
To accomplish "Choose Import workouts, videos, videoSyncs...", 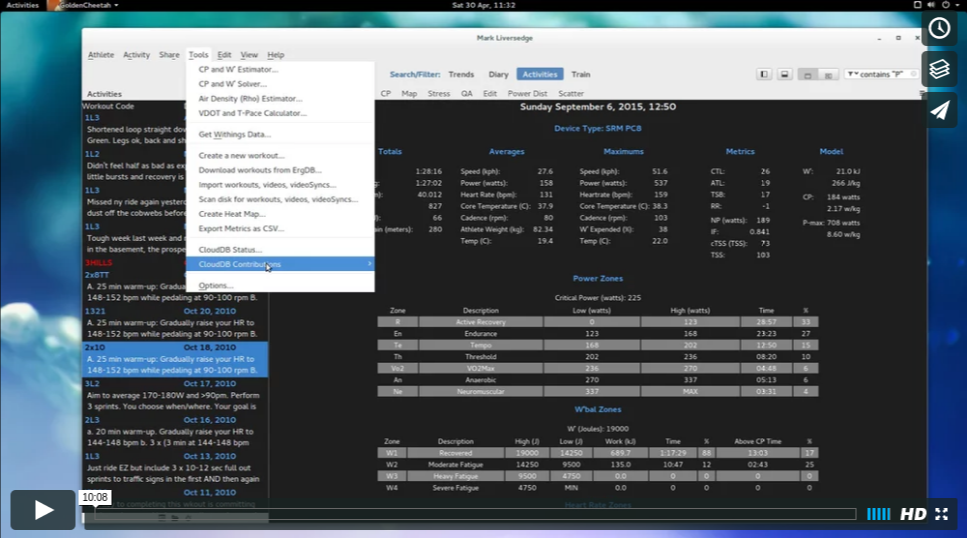I will coord(280,184).
